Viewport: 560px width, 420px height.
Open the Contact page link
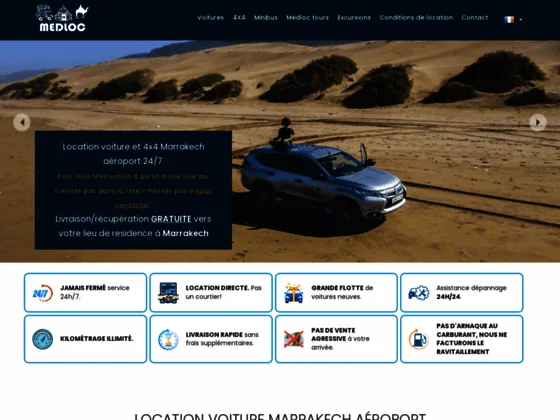click(x=475, y=18)
